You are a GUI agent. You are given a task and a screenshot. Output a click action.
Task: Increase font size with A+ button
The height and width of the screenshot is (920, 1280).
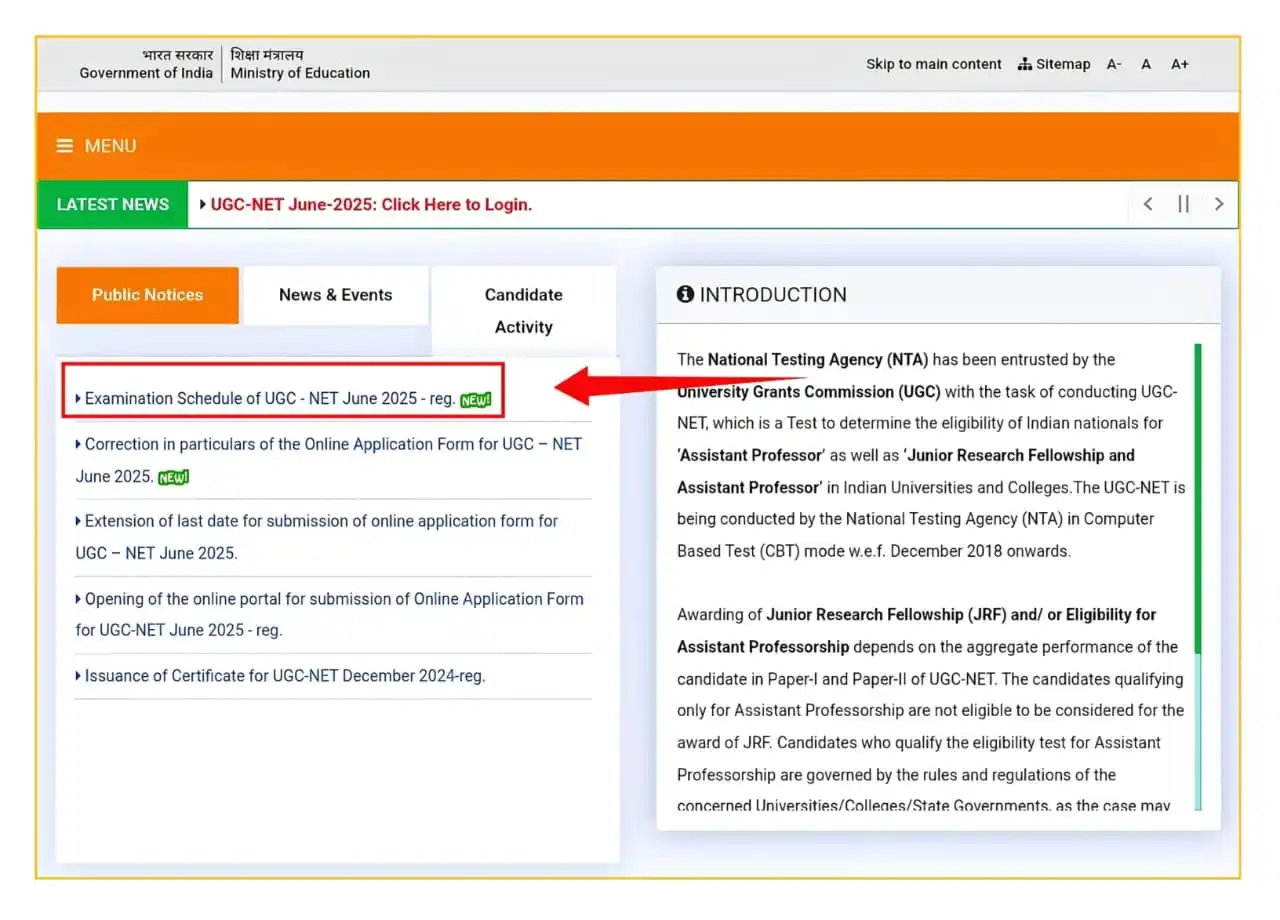(1180, 64)
